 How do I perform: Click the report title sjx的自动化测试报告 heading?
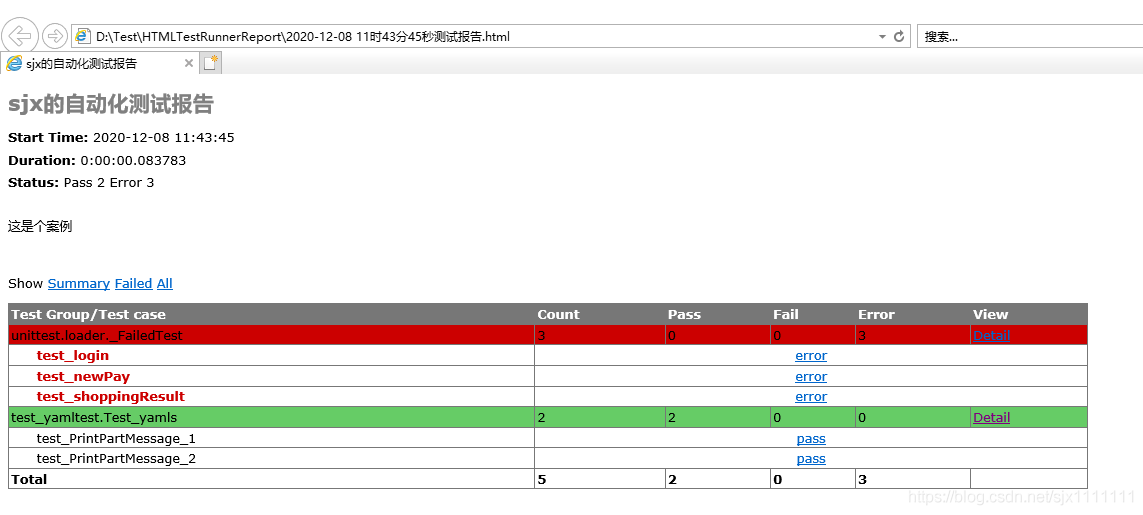(x=110, y=105)
